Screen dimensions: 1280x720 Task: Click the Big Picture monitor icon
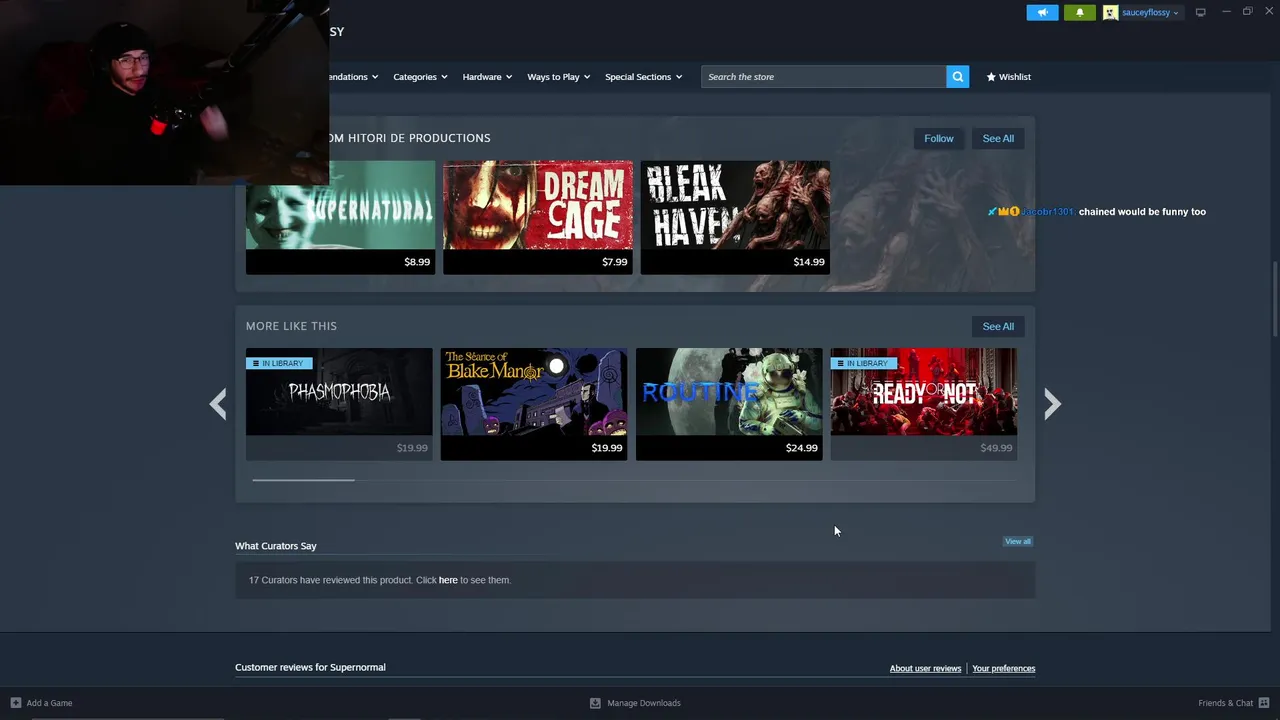[x=1200, y=12]
